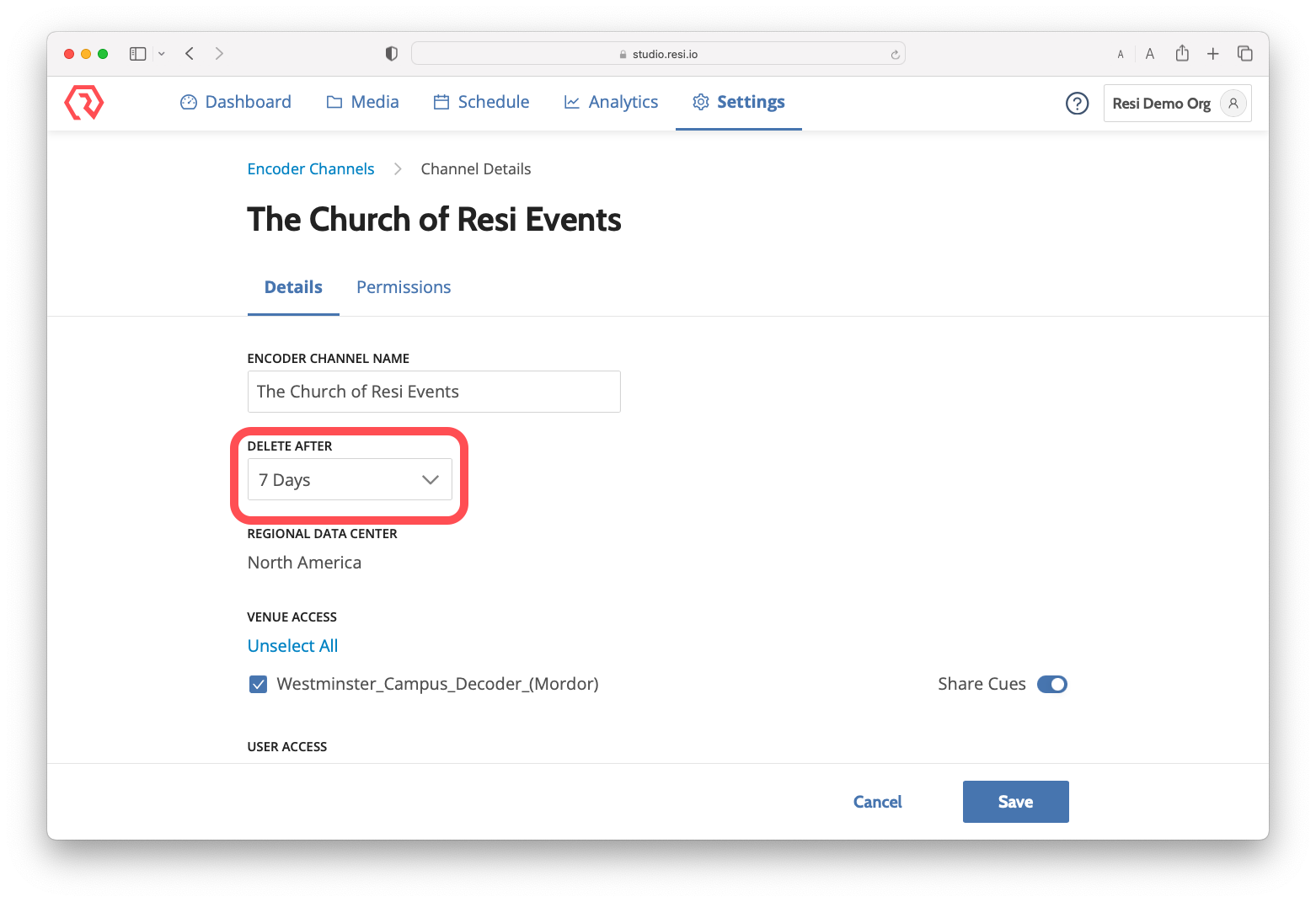
Task: Toggle Share Cues off
Action: 1051,684
